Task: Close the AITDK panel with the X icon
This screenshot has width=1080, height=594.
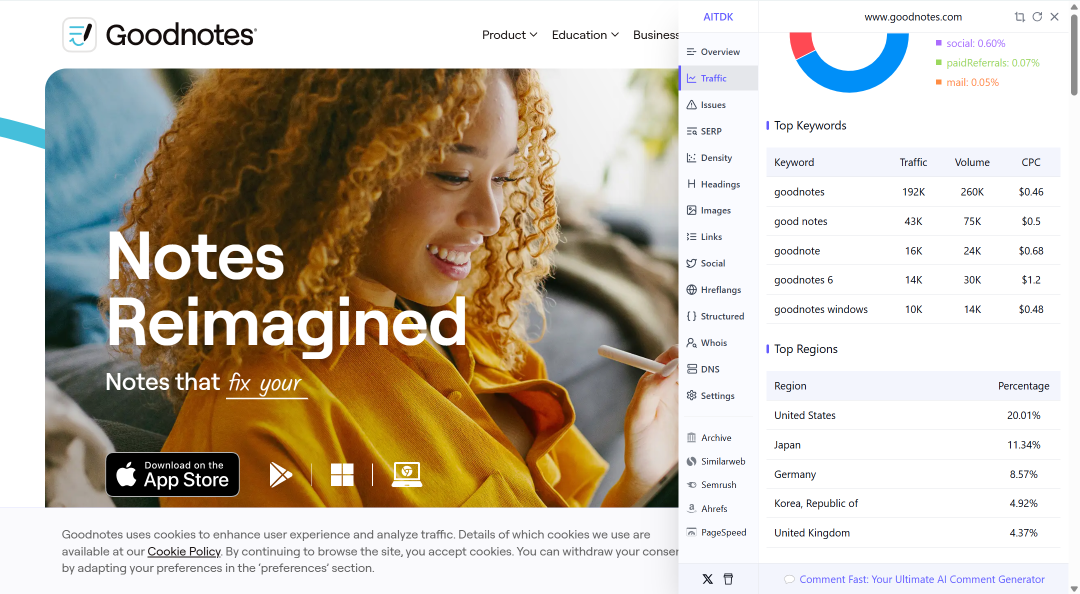Action: (1055, 17)
